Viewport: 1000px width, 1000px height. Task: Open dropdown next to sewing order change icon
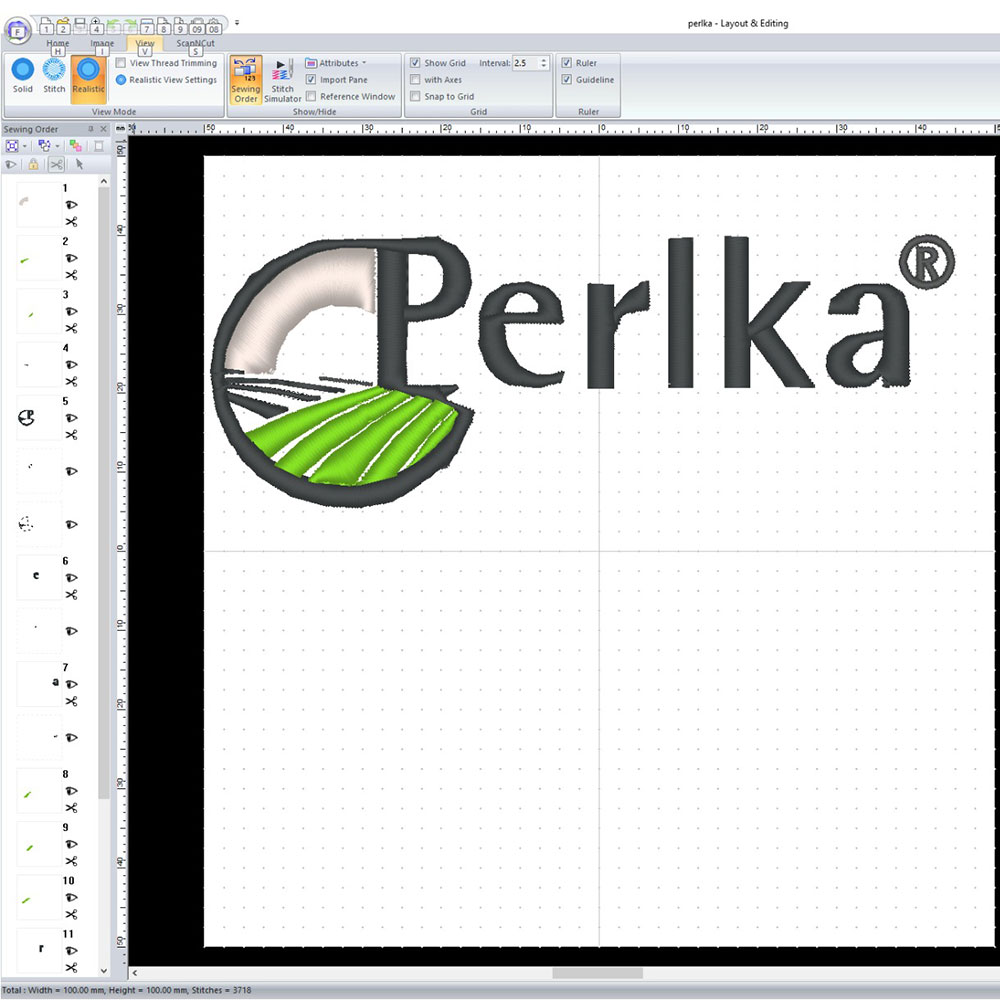click(x=57, y=146)
